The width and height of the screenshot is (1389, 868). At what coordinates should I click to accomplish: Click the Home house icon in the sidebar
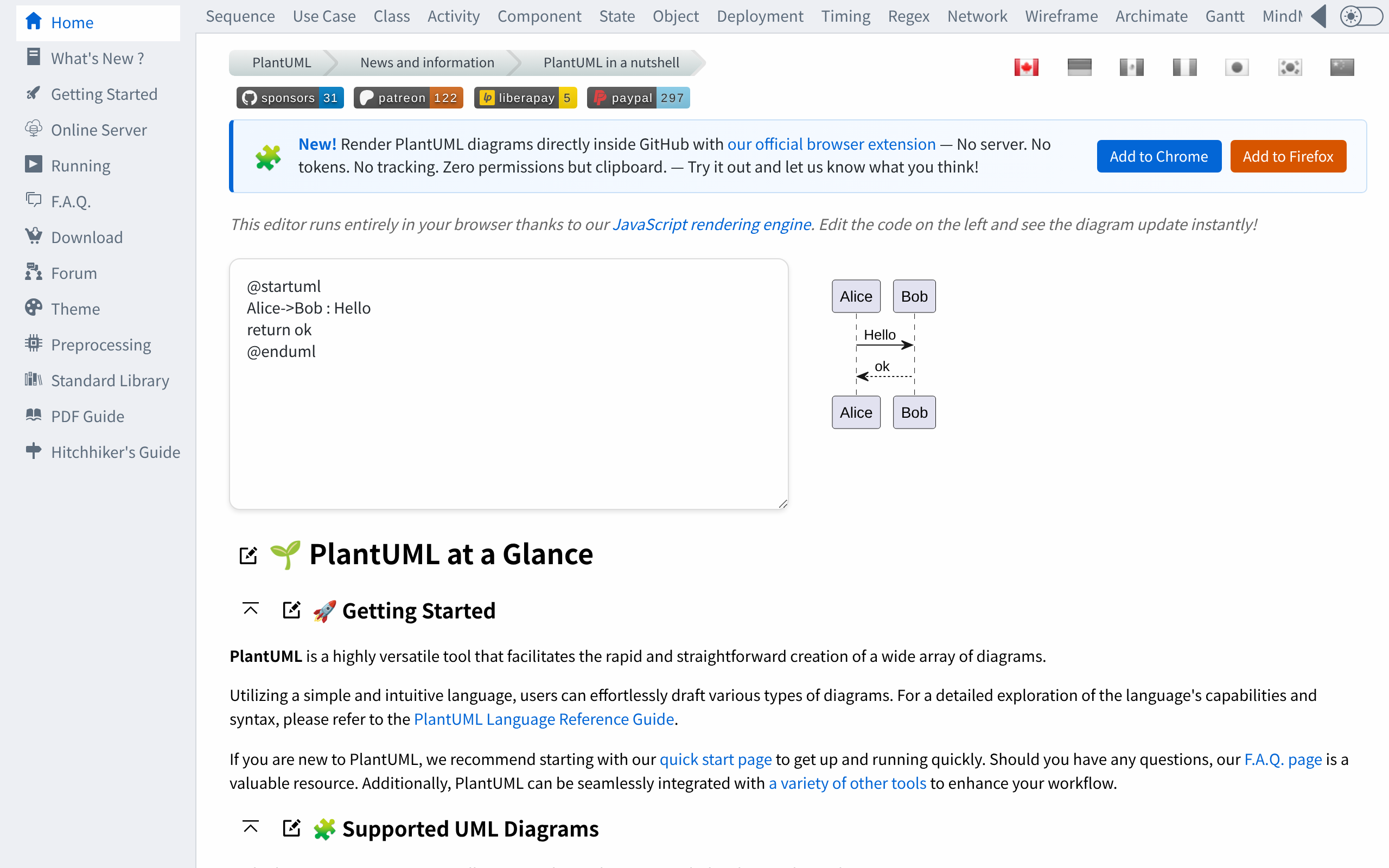point(33,22)
